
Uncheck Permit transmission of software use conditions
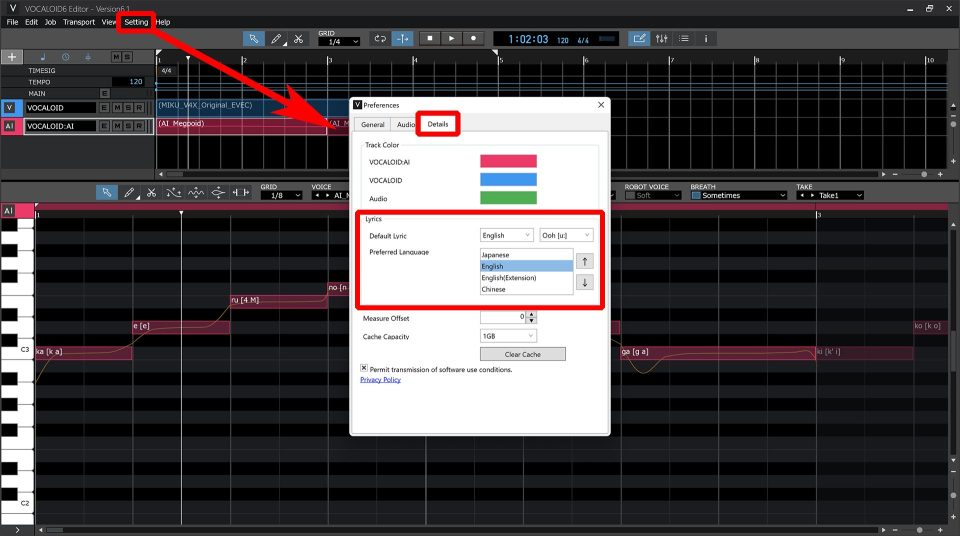point(364,368)
